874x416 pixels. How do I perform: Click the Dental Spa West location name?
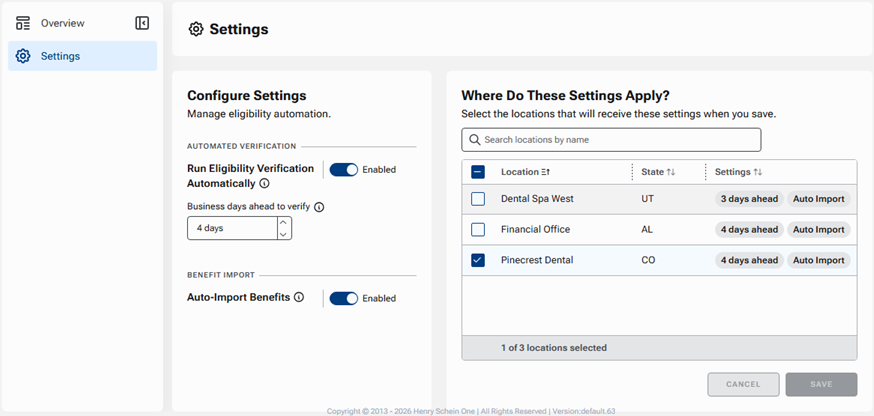(537, 199)
